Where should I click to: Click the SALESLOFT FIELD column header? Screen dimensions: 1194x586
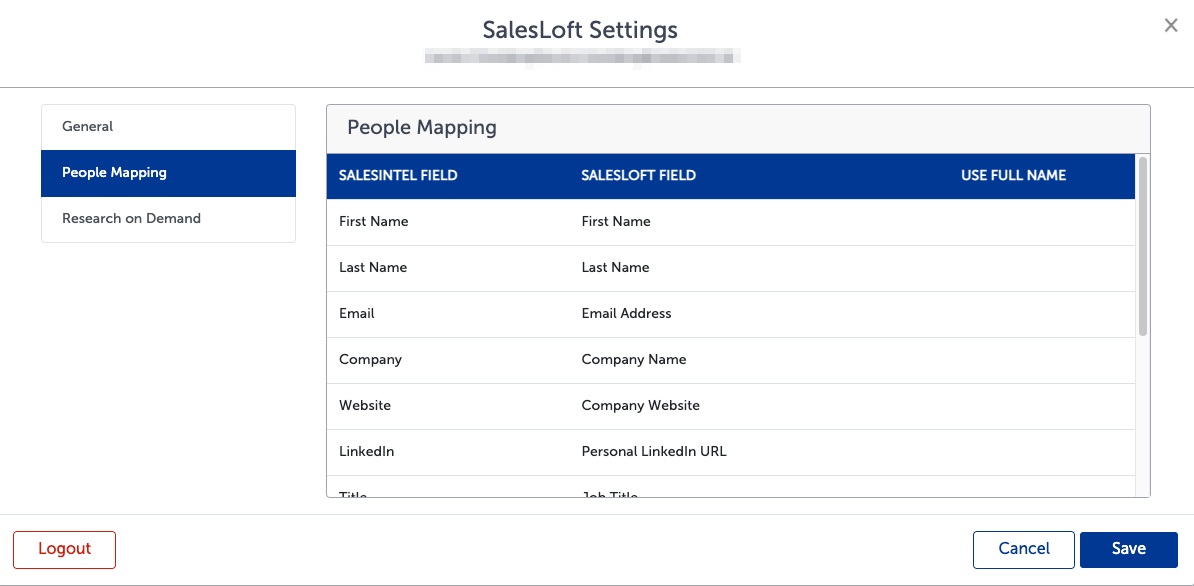click(638, 176)
